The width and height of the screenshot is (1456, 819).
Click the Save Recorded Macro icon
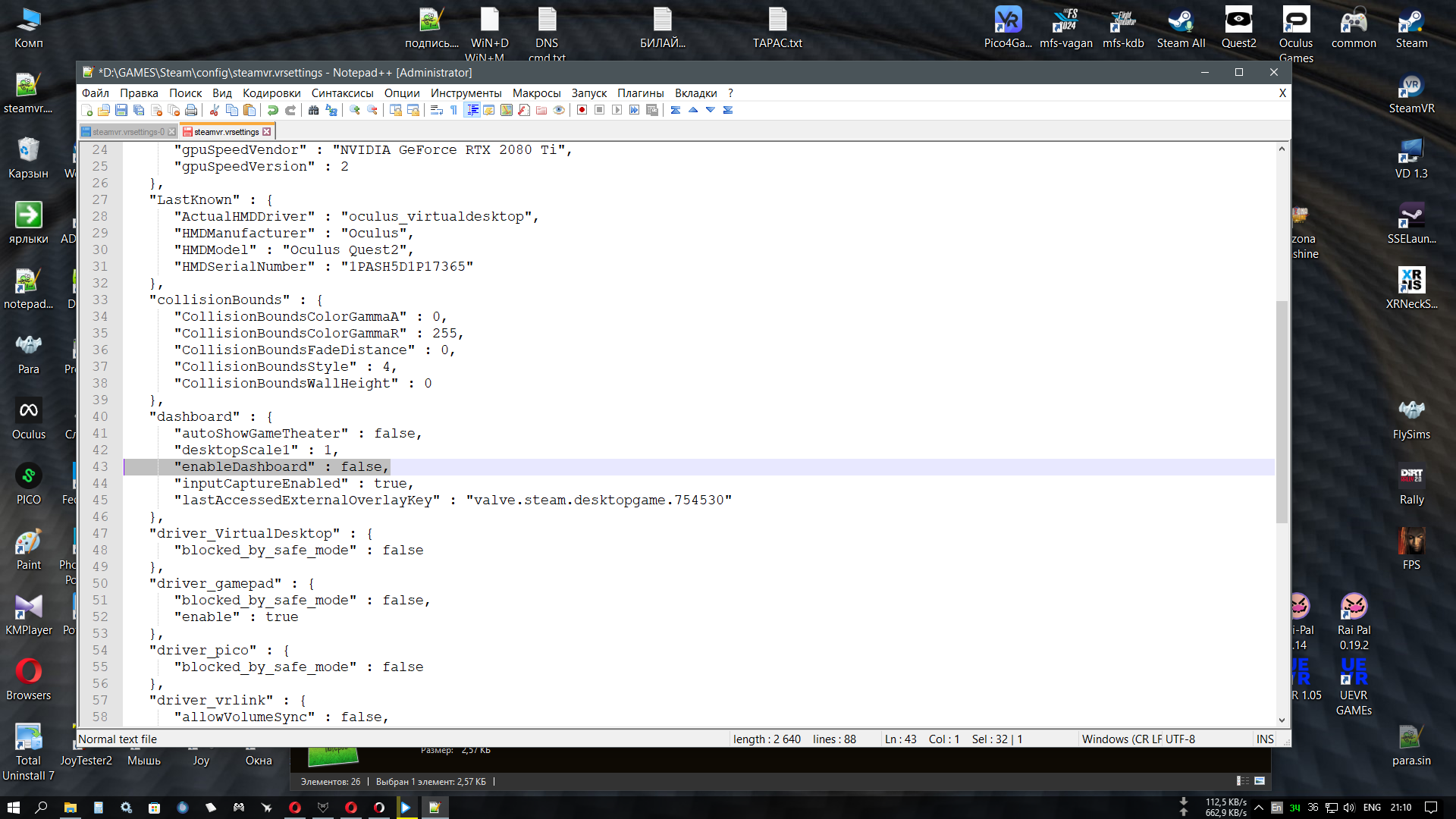(652, 111)
